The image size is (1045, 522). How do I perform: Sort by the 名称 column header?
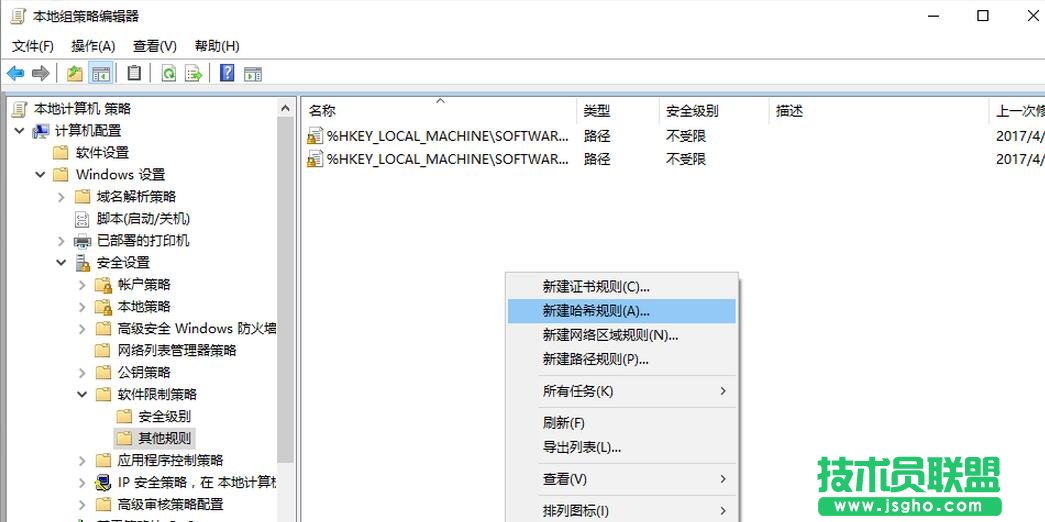(439, 111)
